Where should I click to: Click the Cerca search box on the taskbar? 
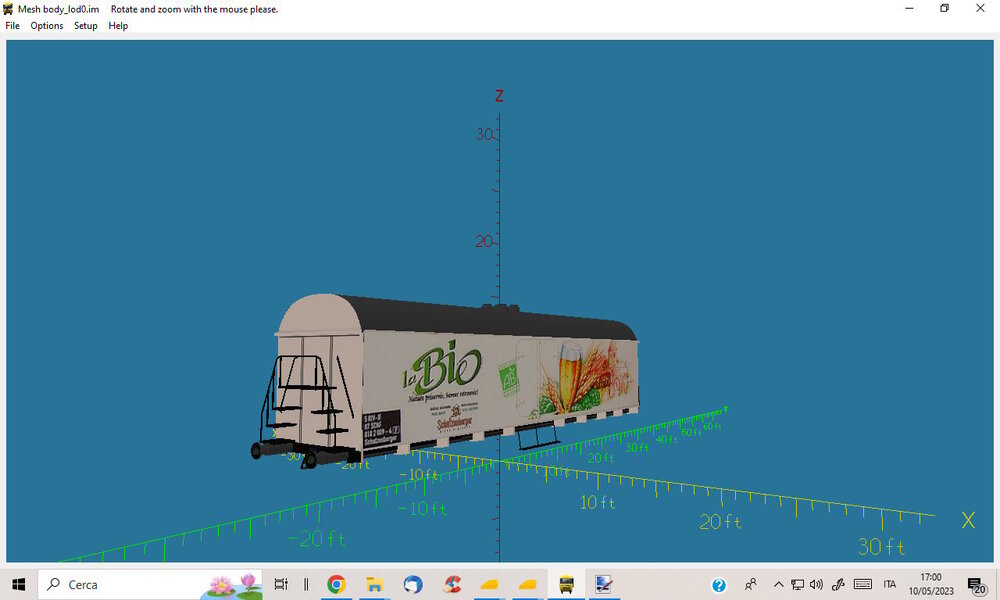(x=151, y=584)
